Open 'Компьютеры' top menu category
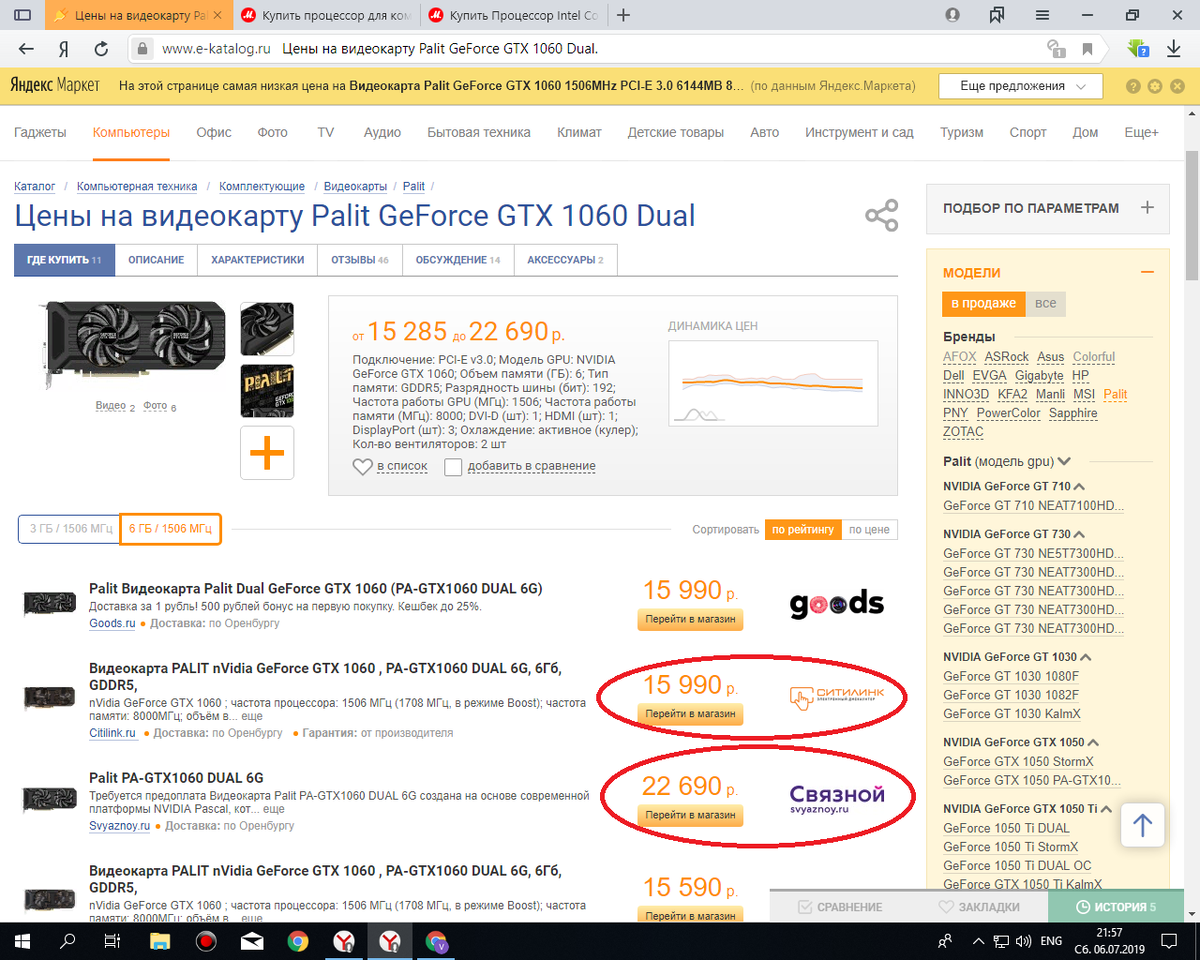Screen dimensions: 1200x960 131,132
